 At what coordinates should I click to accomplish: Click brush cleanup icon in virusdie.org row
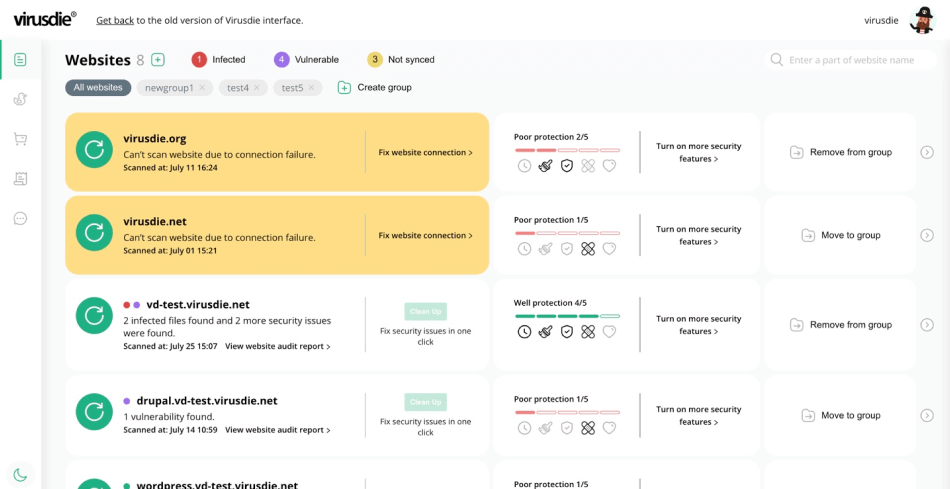[x=545, y=166]
